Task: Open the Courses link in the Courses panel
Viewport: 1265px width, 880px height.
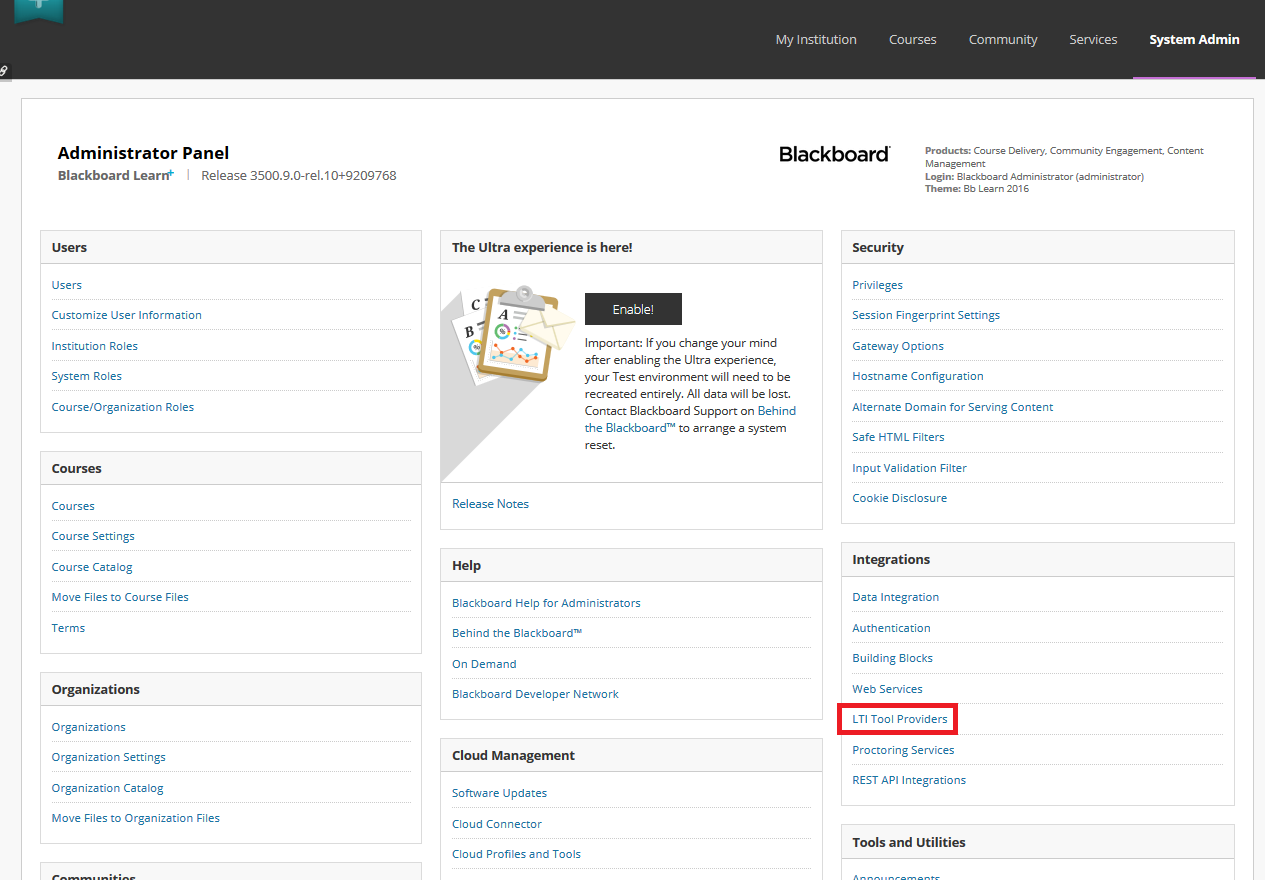Action: point(73,506)
